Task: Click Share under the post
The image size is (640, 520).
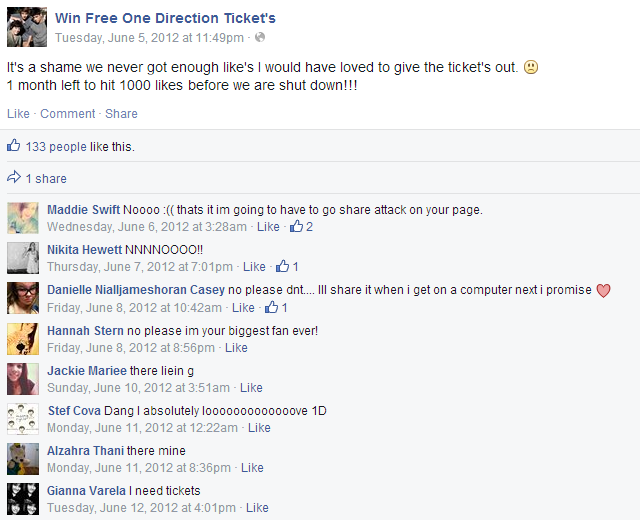Action: pyautogui.click(x=121, y=113)
